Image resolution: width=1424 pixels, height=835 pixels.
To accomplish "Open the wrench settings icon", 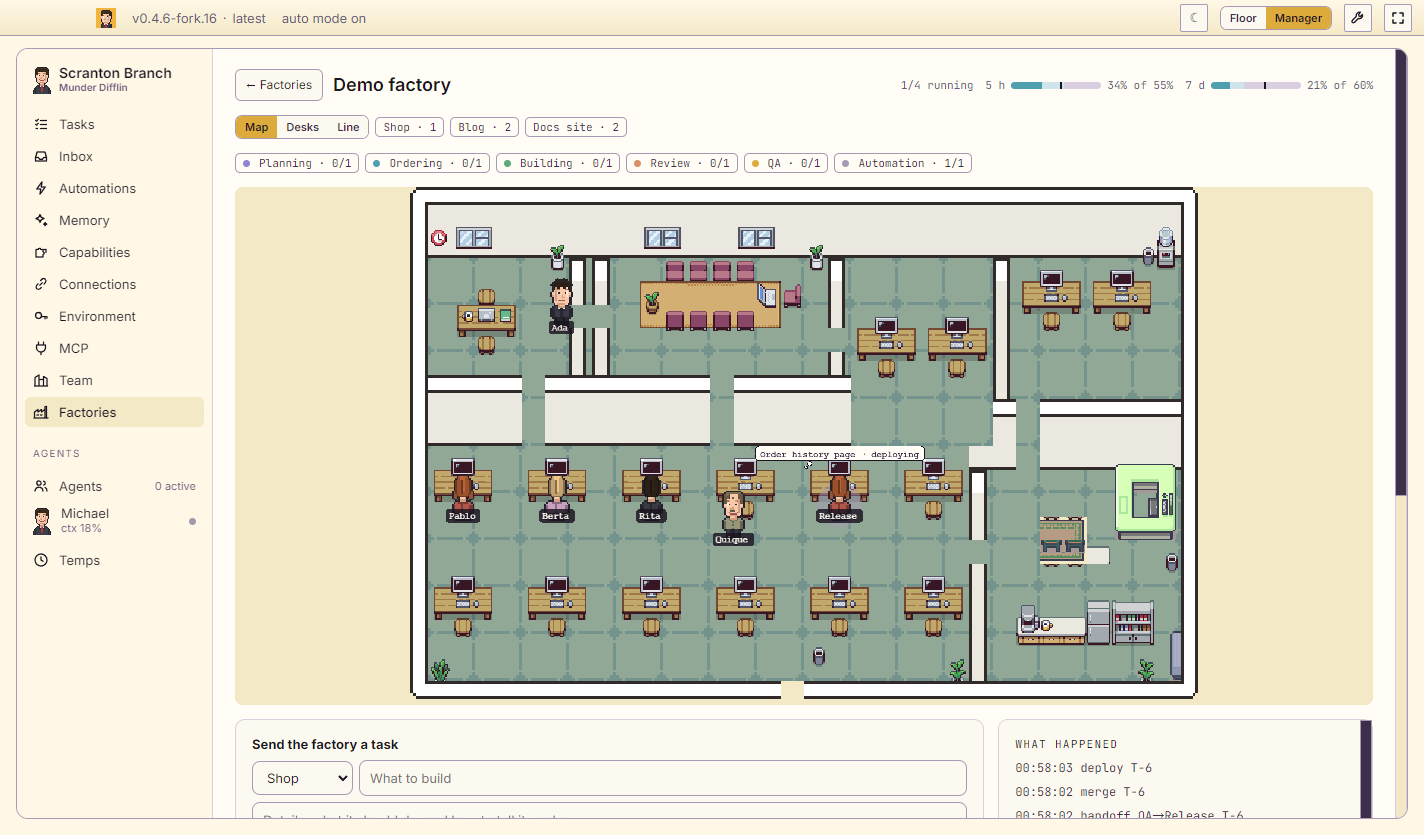I will tap(1357, 18).
